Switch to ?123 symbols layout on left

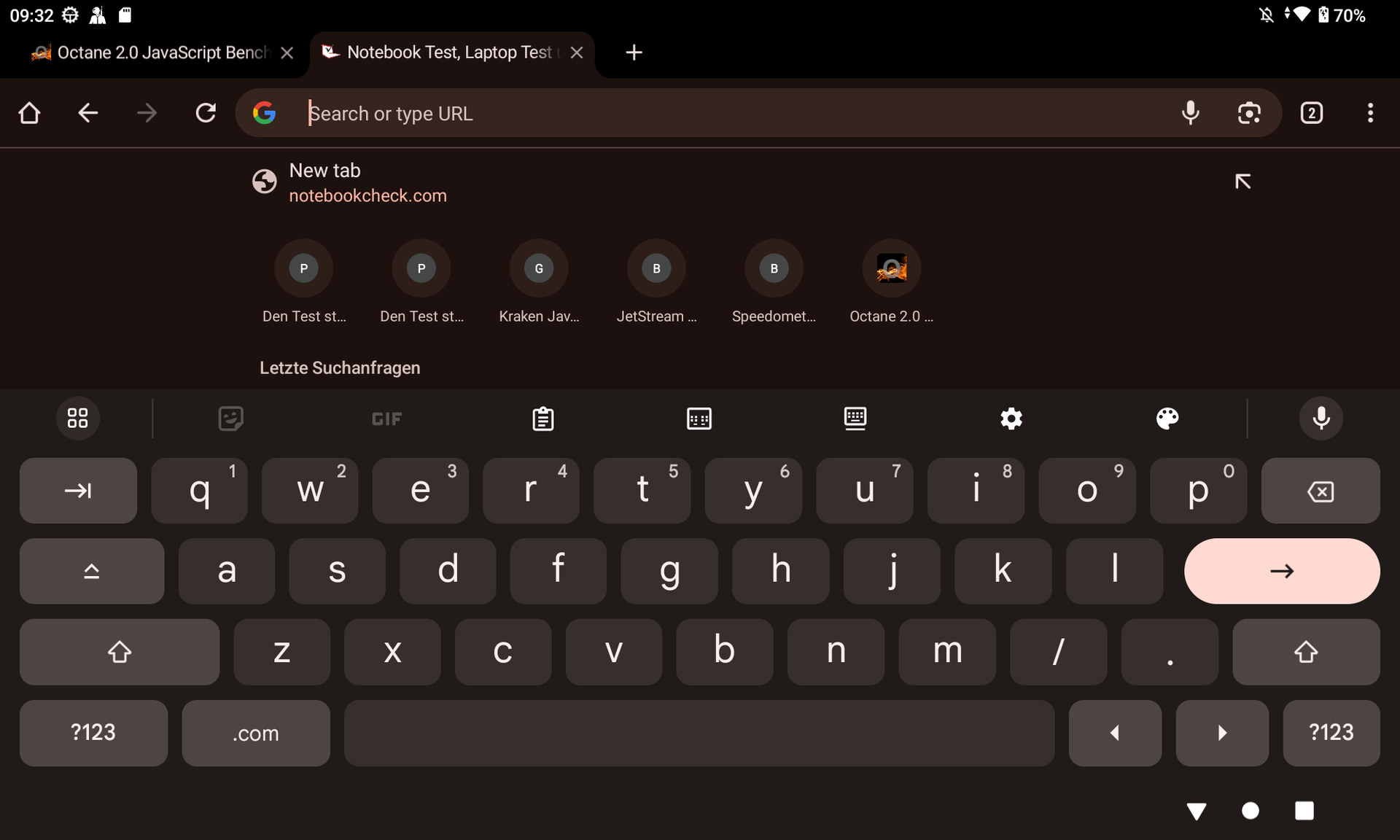point(93,733)
